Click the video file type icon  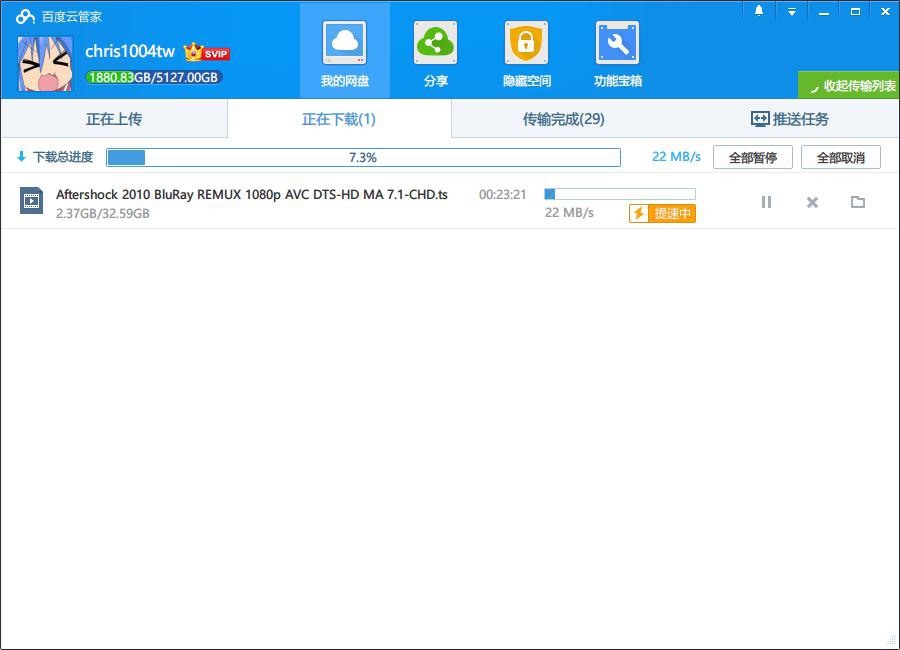[x=32, y=201]
